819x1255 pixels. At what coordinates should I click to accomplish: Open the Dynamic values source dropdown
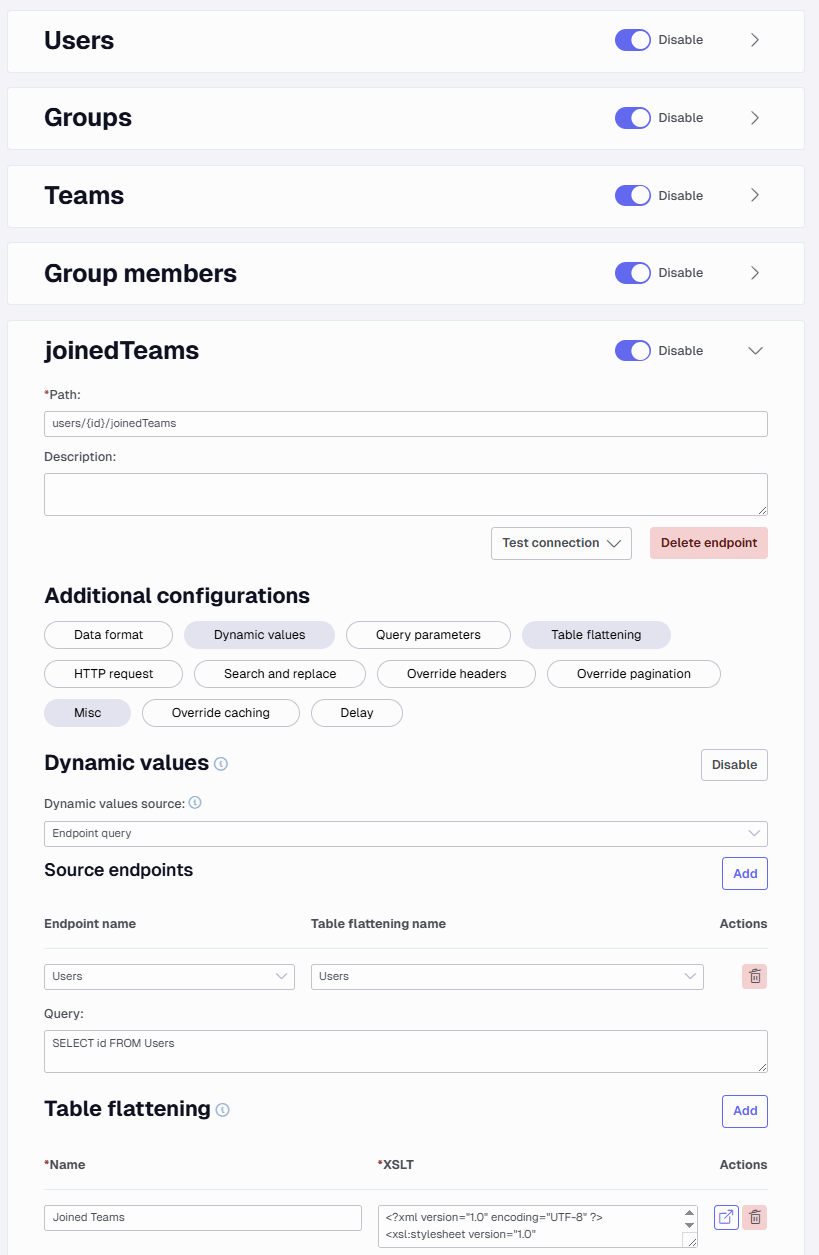click(406, 834)
